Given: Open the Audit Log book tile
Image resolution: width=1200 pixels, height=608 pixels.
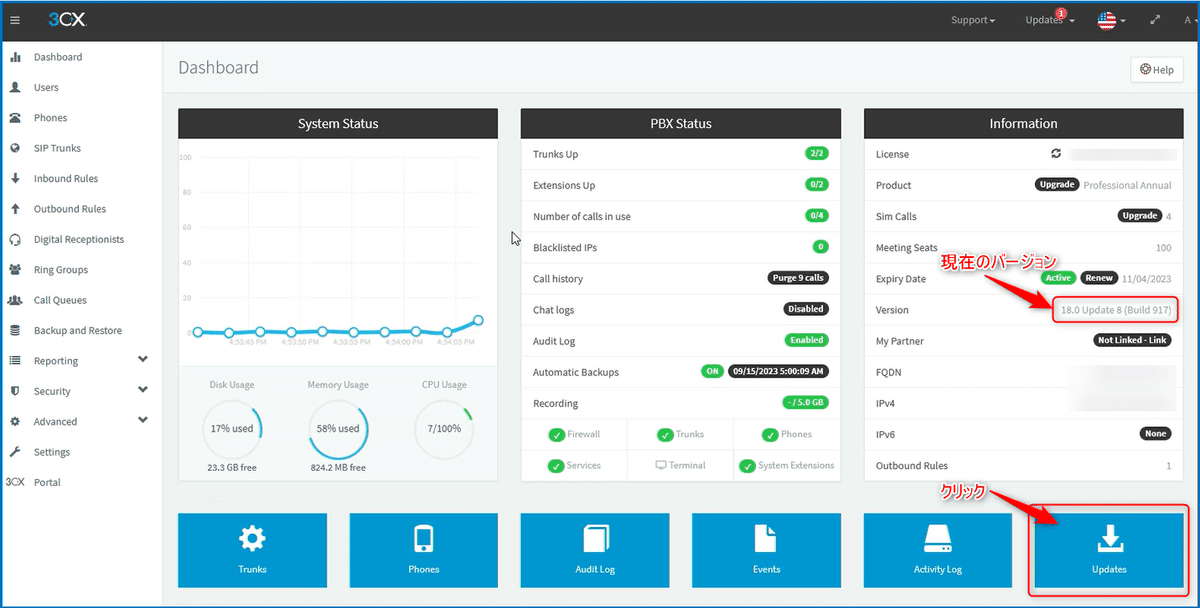Looking at the screenshot, I should [595, 550].
